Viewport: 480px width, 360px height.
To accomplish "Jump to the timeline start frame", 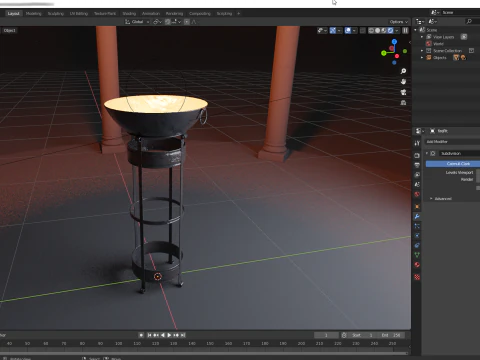I will [149, 335].
